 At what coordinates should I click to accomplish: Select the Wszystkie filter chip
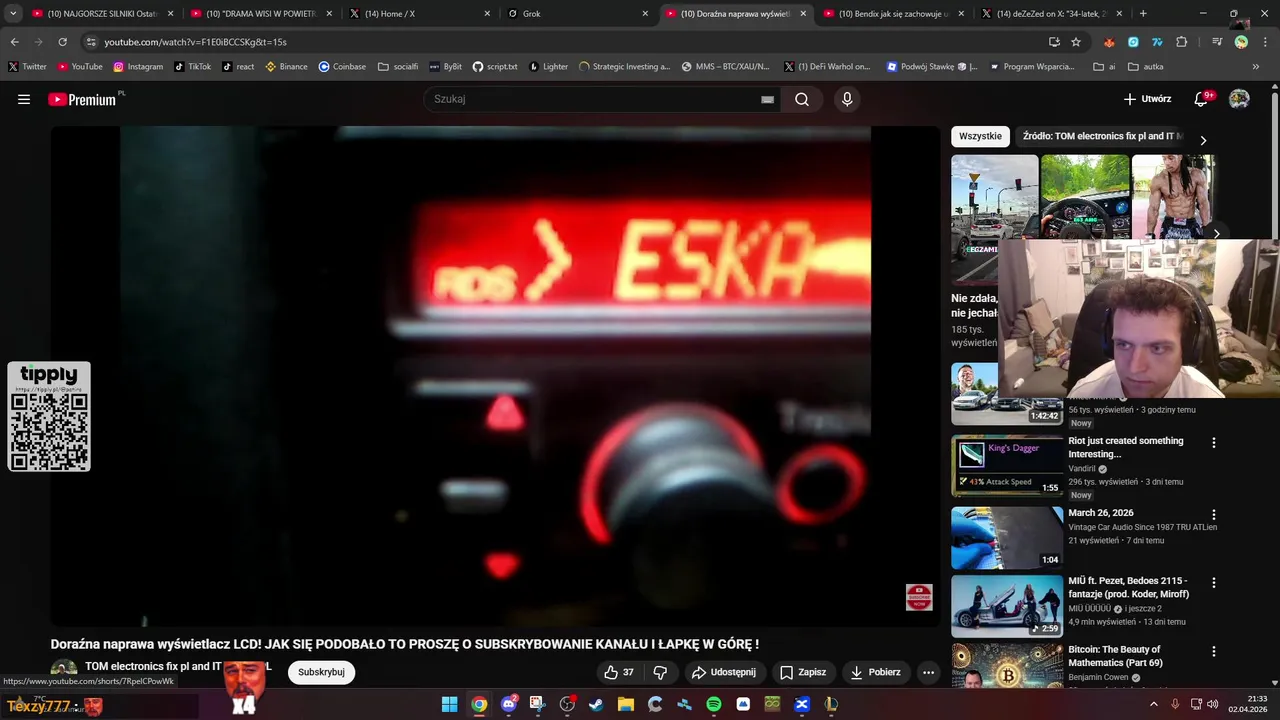(x=980, y=136)
